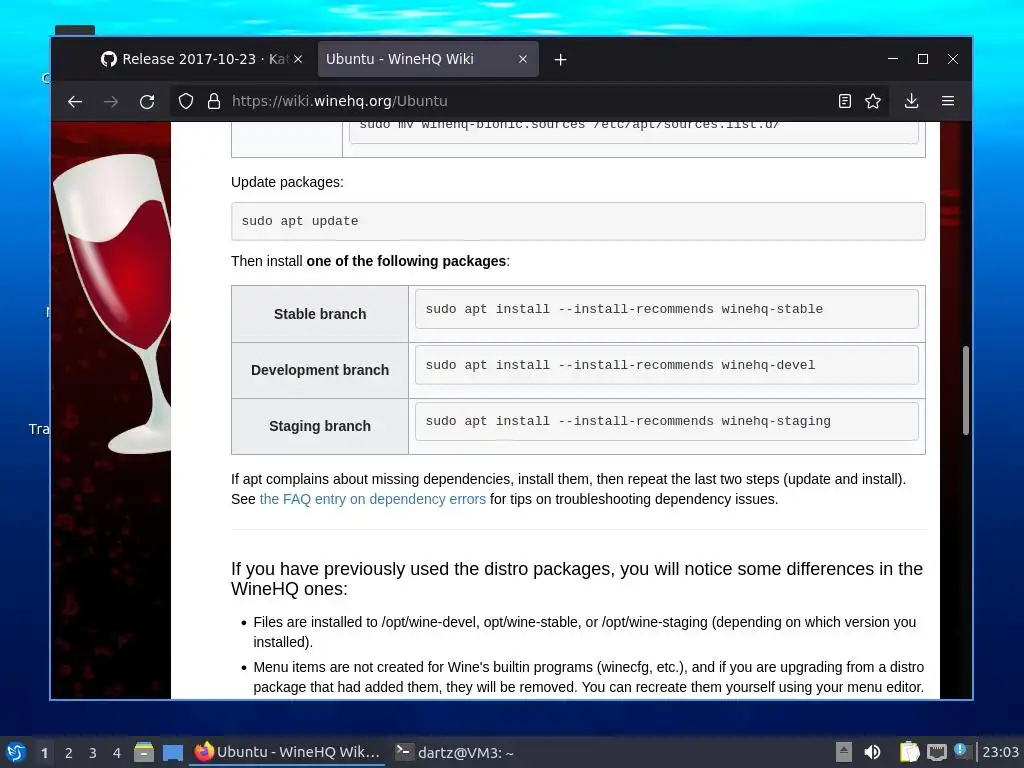Open the FAQ entry on dependency errors
Viewport: 1024px width, 768px height.
tap(372, 499)
